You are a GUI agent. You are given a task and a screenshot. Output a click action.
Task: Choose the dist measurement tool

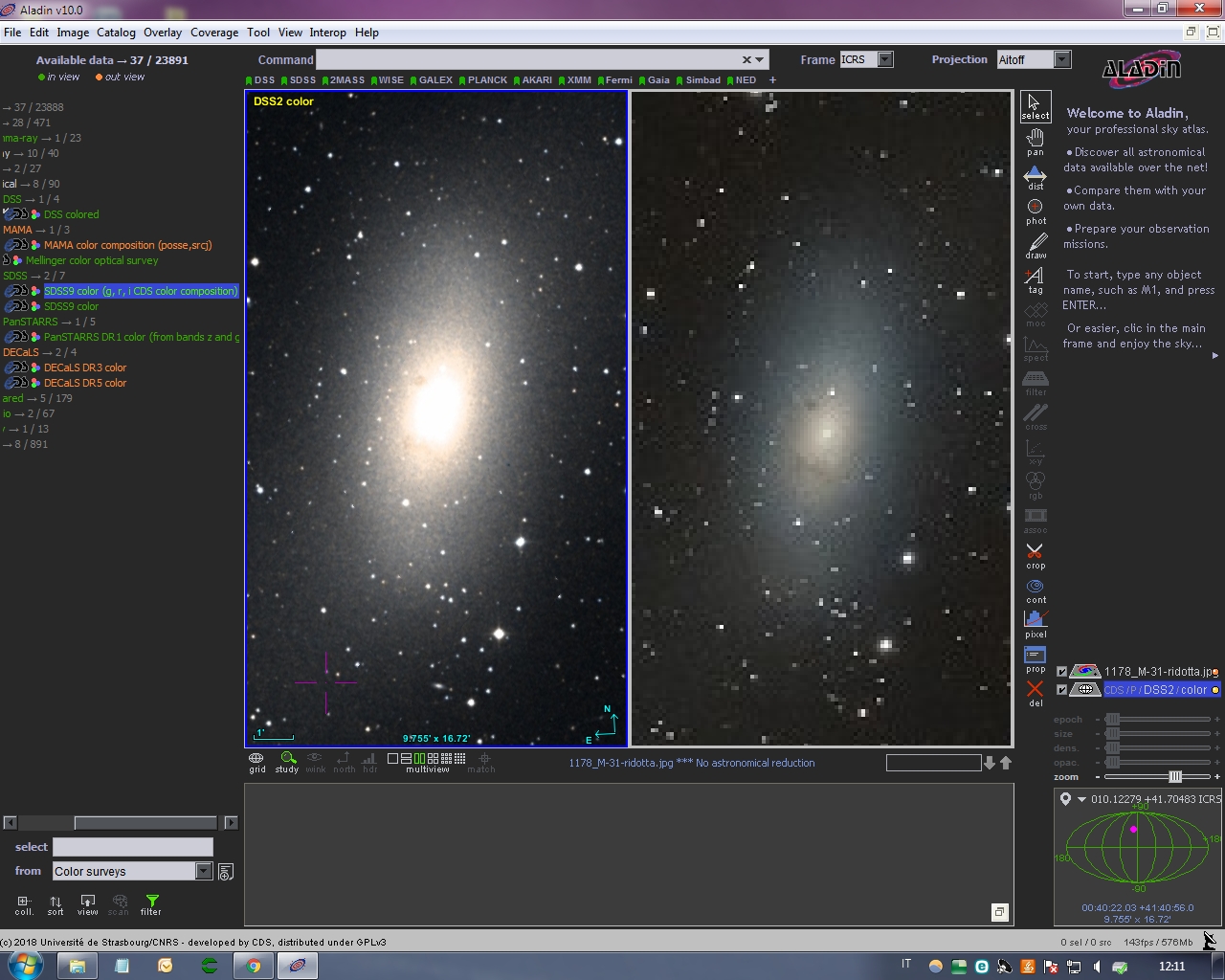pos(1036,177)
